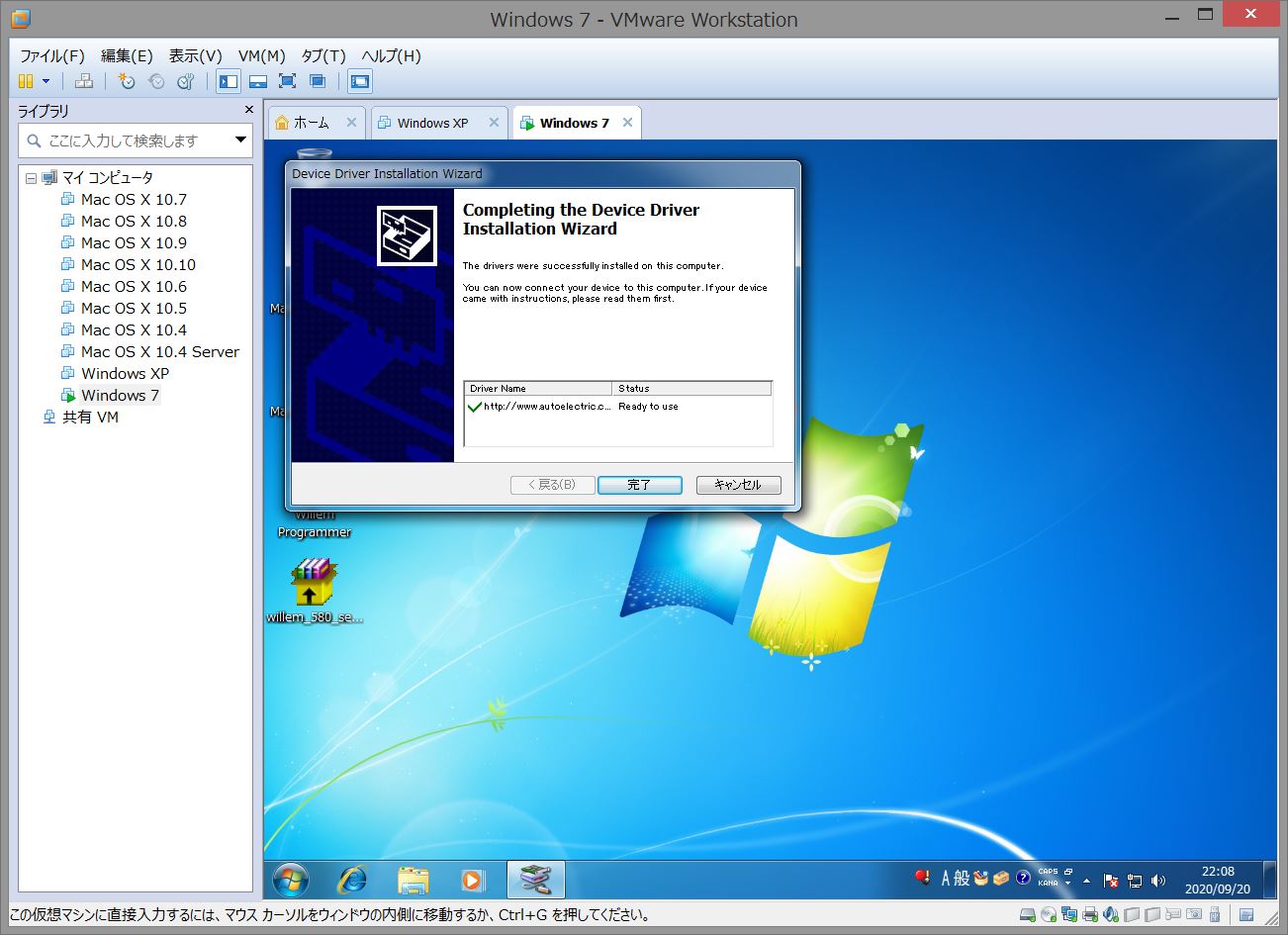
Task: Open the VM(M) menu
Action: pyautogui.click(x=261, y=55)
